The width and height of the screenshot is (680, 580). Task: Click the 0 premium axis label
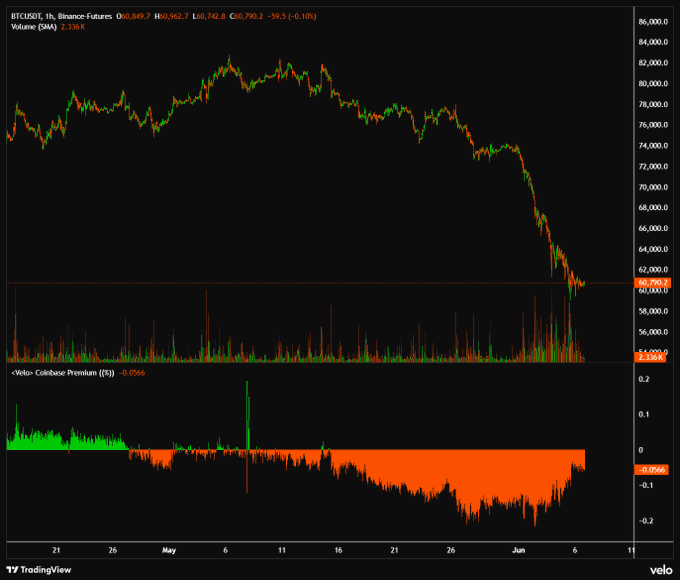click(x=641, y=450)
